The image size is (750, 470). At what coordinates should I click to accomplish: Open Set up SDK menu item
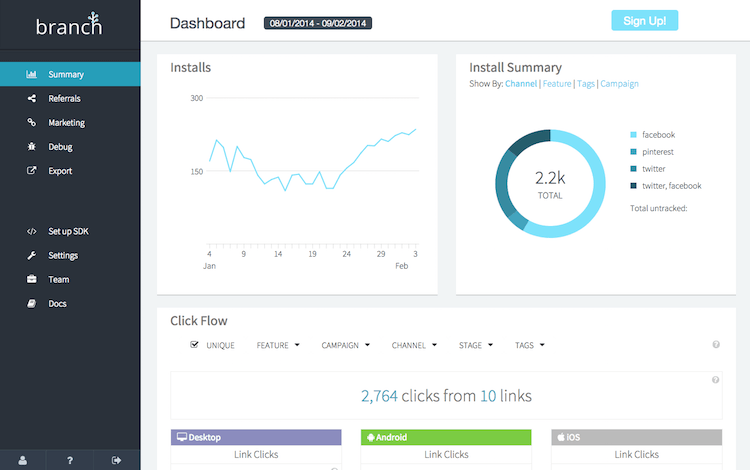pyautogui.click(x=74, y=231)
